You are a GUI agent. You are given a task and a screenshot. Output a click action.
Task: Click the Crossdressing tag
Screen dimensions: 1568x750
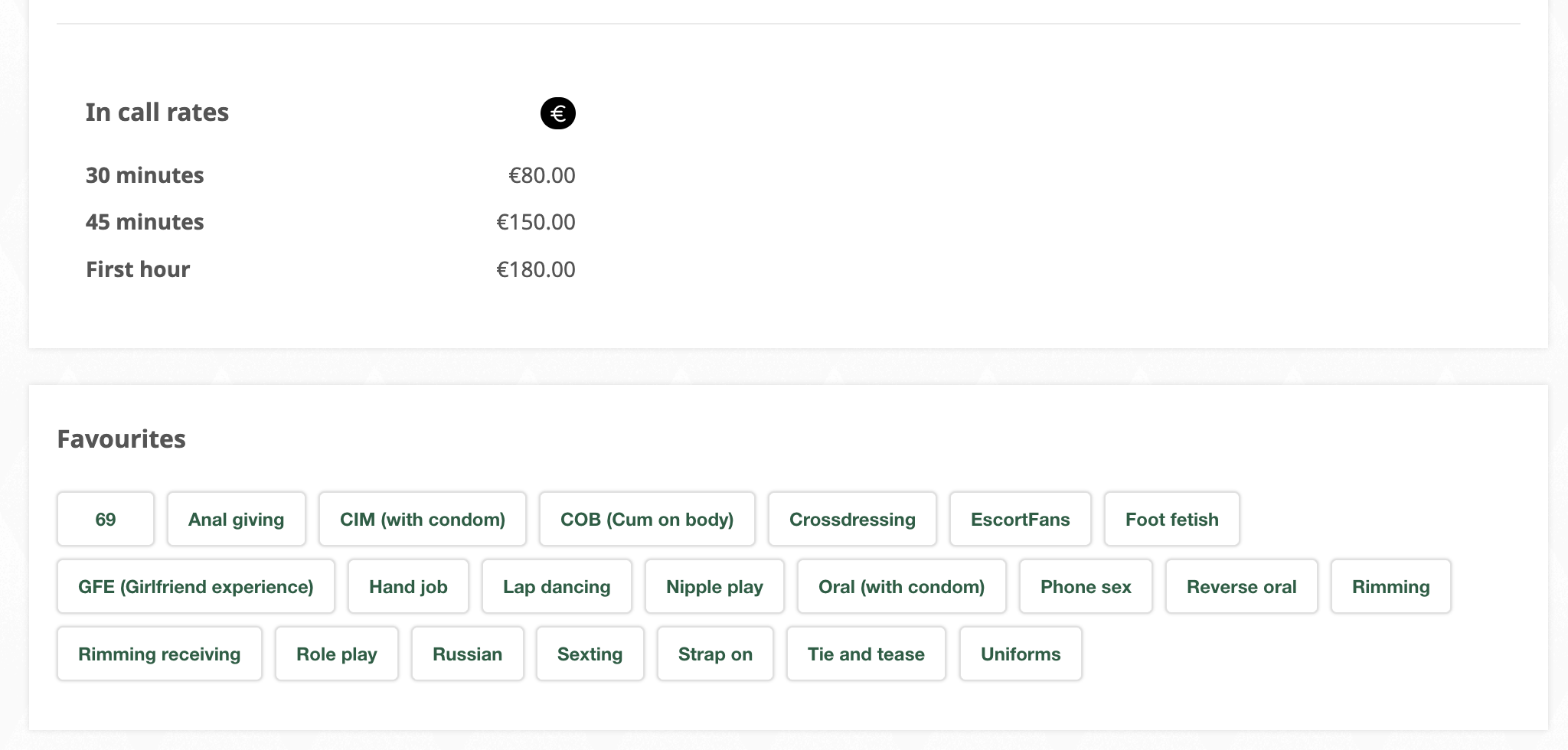pyautogui.click(x=852, y=519)
